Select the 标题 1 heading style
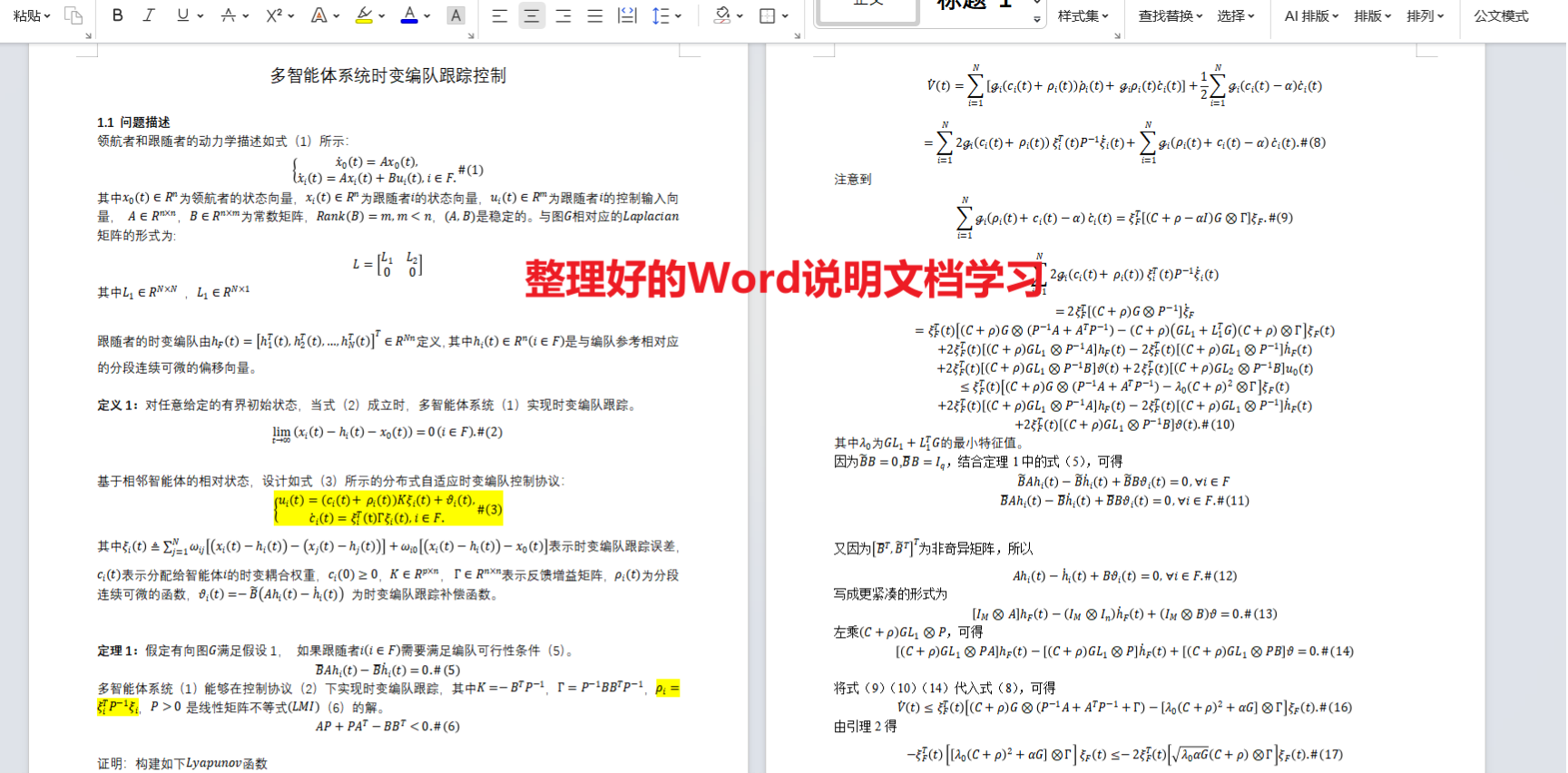 coord(975,7)
